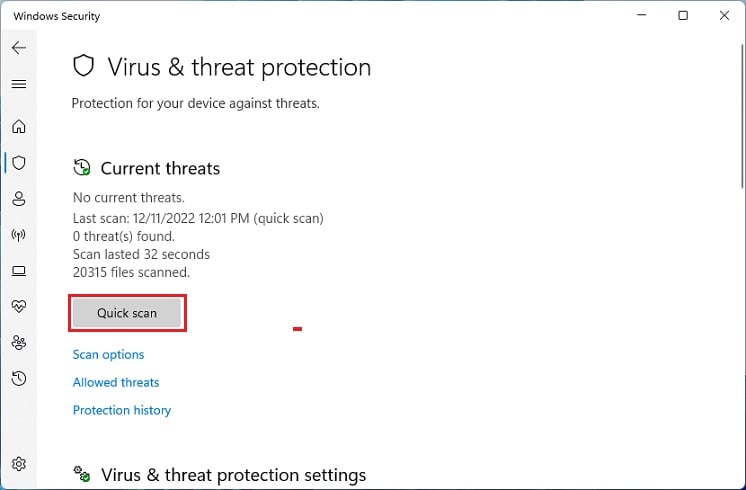Start a Quick scan
The image size is (746, 490).
click(x=127, y=313)
